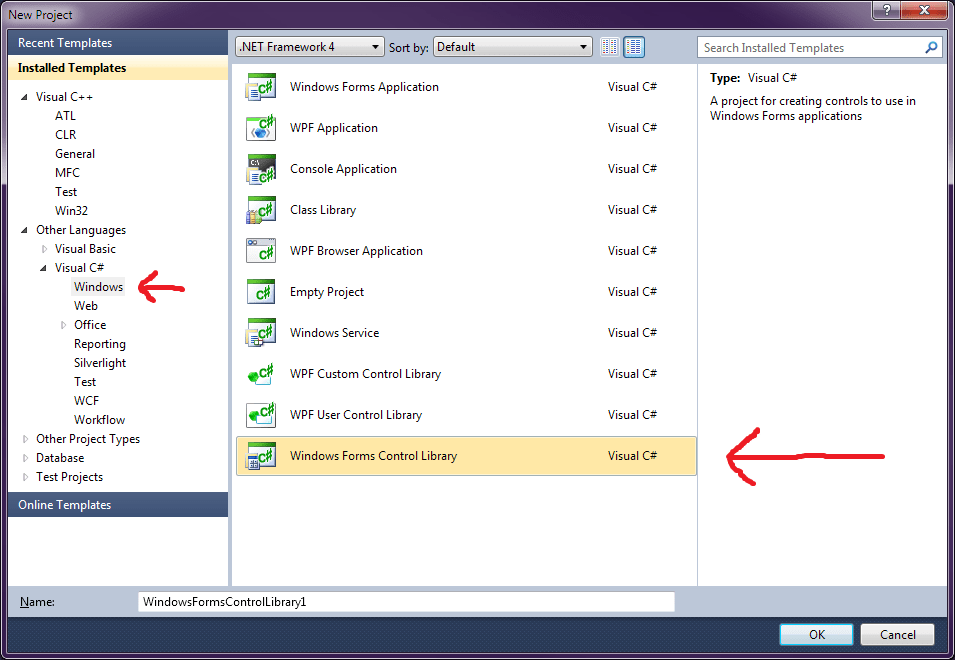This screenshot has height=660, width=955.
Task: Choose the Windows Service template name
Action: pyautogui.click(x=334, y=333)
